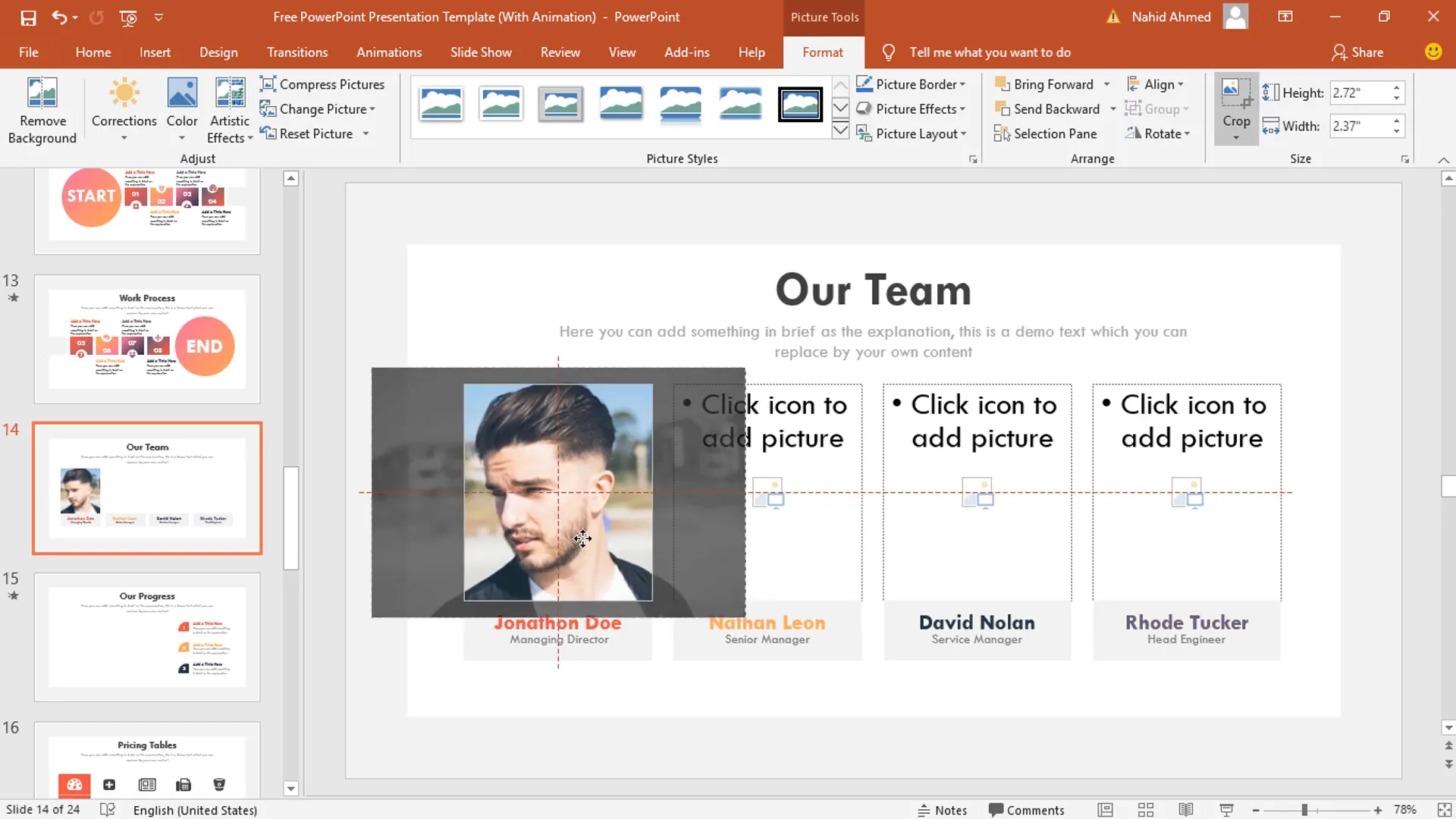Viewport: 1456px width, 819px height.
Task: Select slide 13 Work Process thumbnail
Action: coord(147,339)
